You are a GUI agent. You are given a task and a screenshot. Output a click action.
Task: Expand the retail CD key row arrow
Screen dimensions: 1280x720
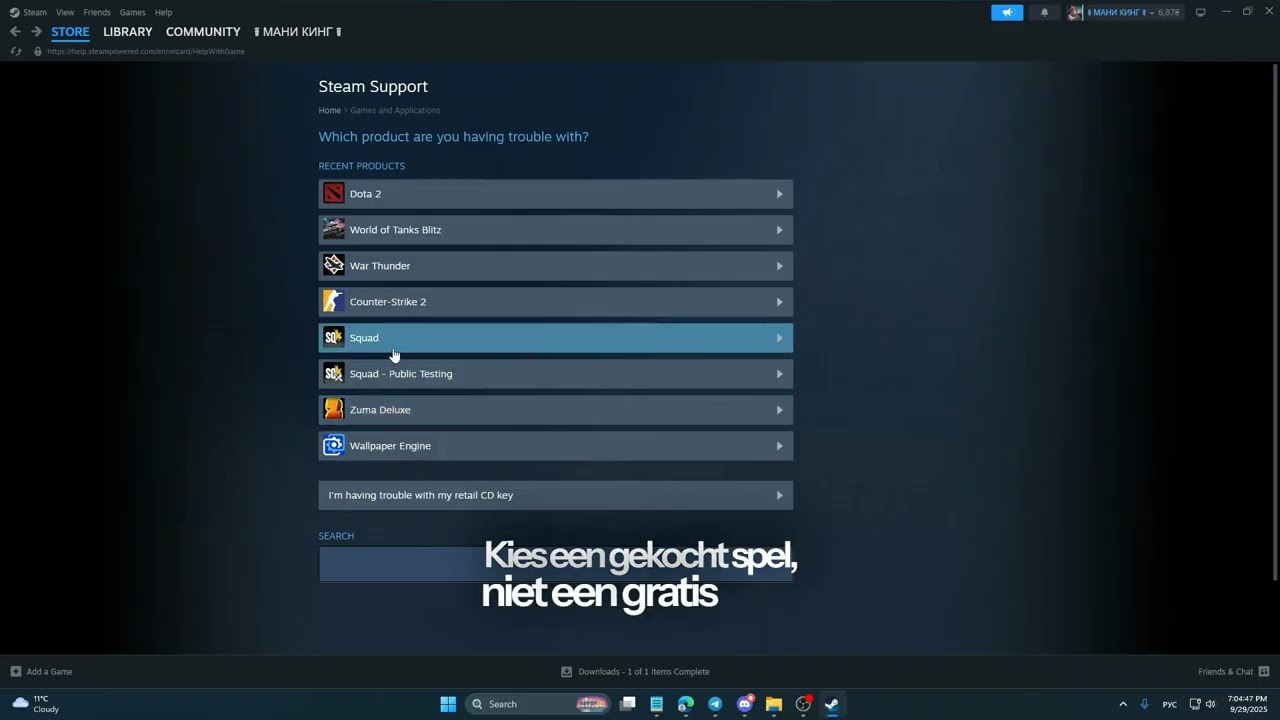click(x=779, y=495)
